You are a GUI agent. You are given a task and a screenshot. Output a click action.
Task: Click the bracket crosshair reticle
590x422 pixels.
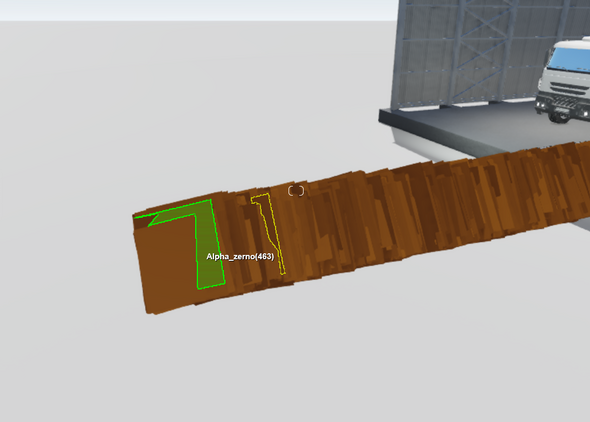pos(296,191)
